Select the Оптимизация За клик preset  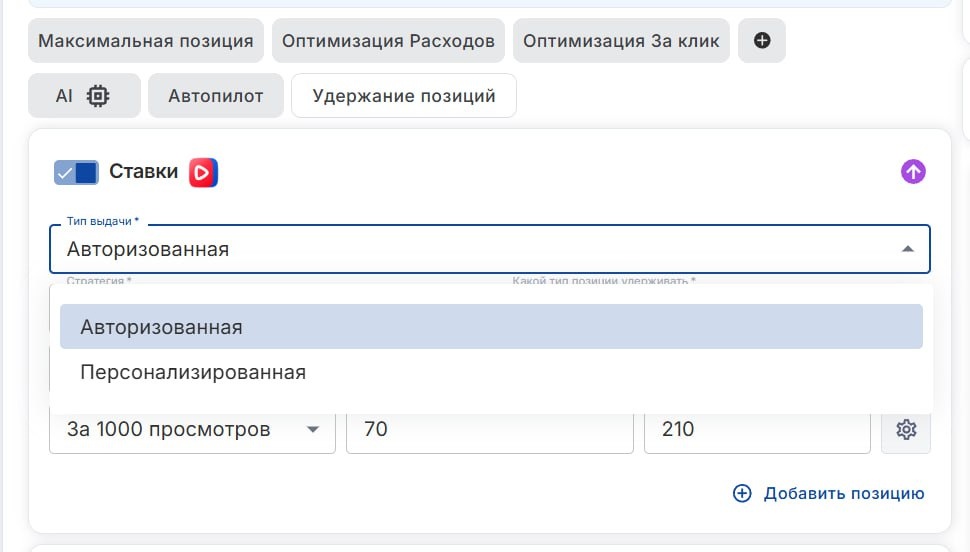click(x=621, y=41)
